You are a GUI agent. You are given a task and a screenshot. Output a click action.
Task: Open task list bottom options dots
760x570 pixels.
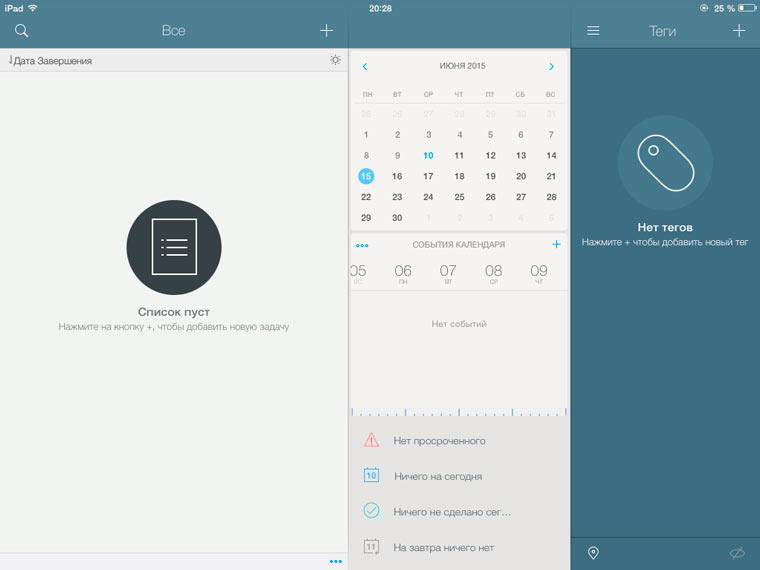pos(336,561)
